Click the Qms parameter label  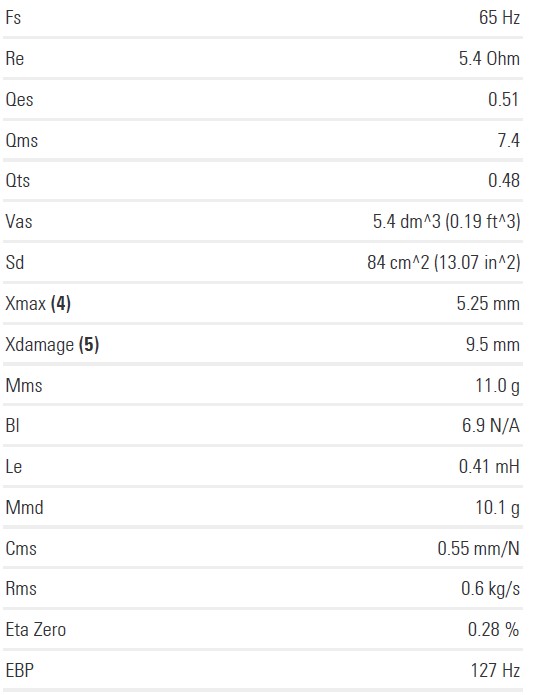coord(21,141)
